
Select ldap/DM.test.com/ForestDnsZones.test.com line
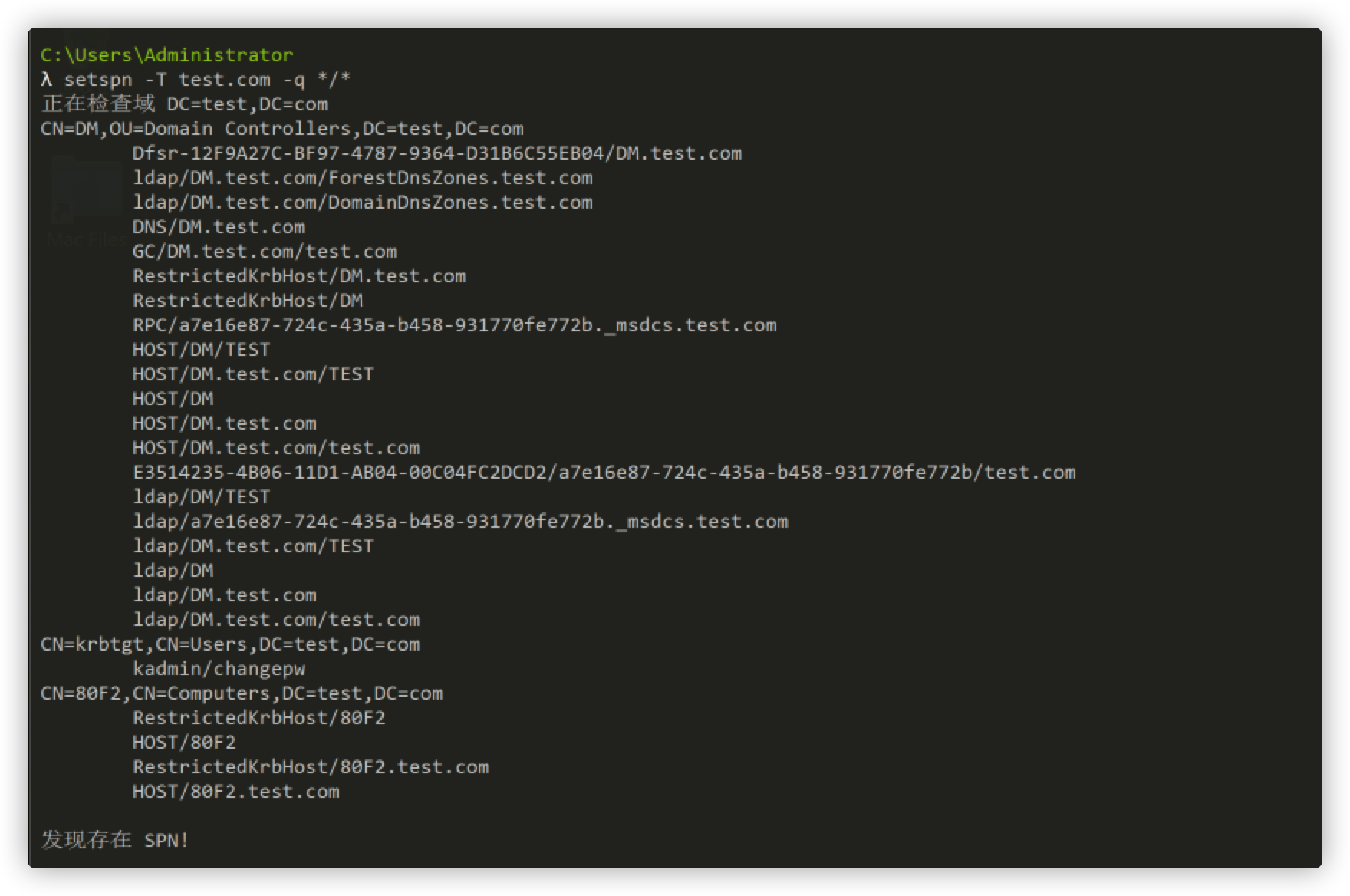pos(363,178)
